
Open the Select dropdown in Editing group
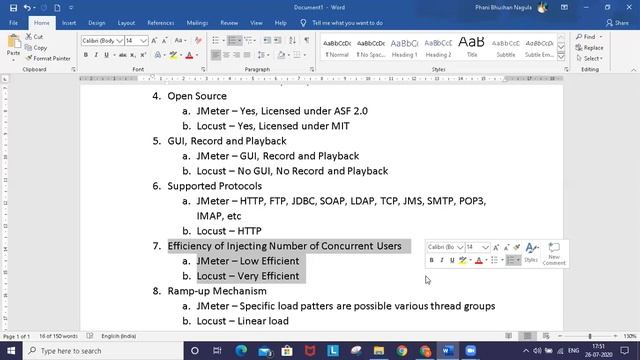coord(590,58)
